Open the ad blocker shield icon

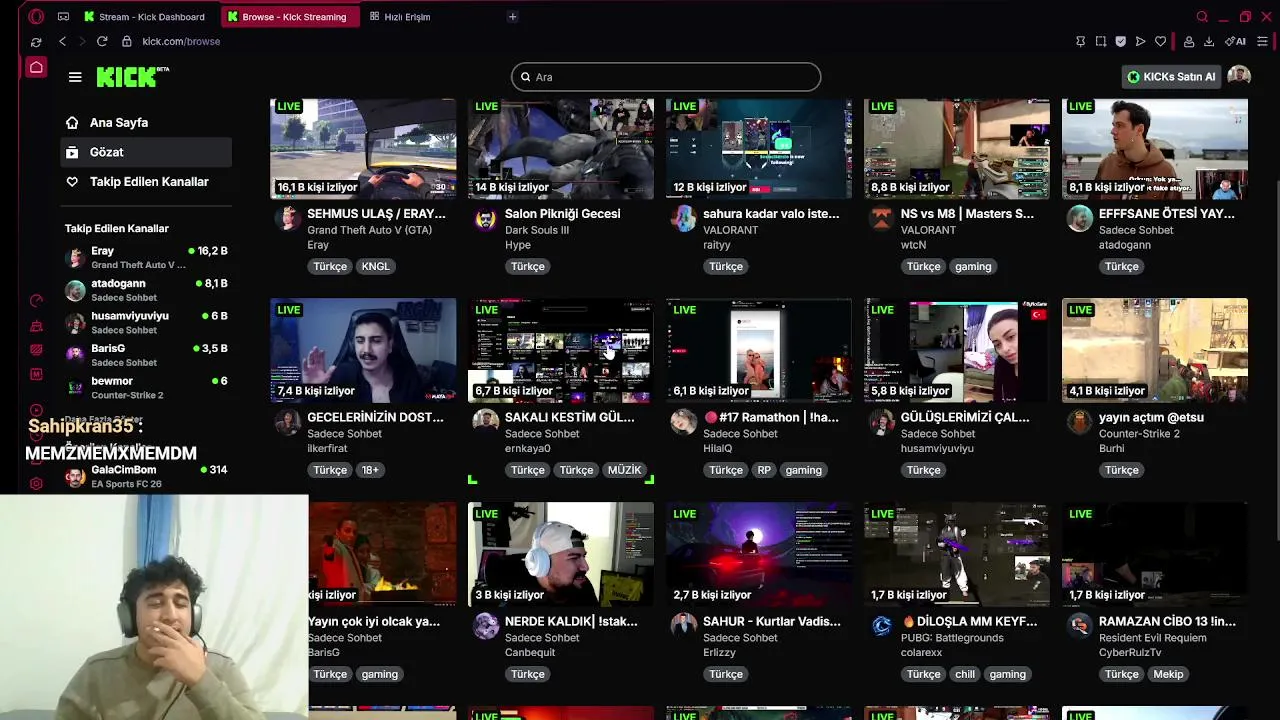[1121, 41]
